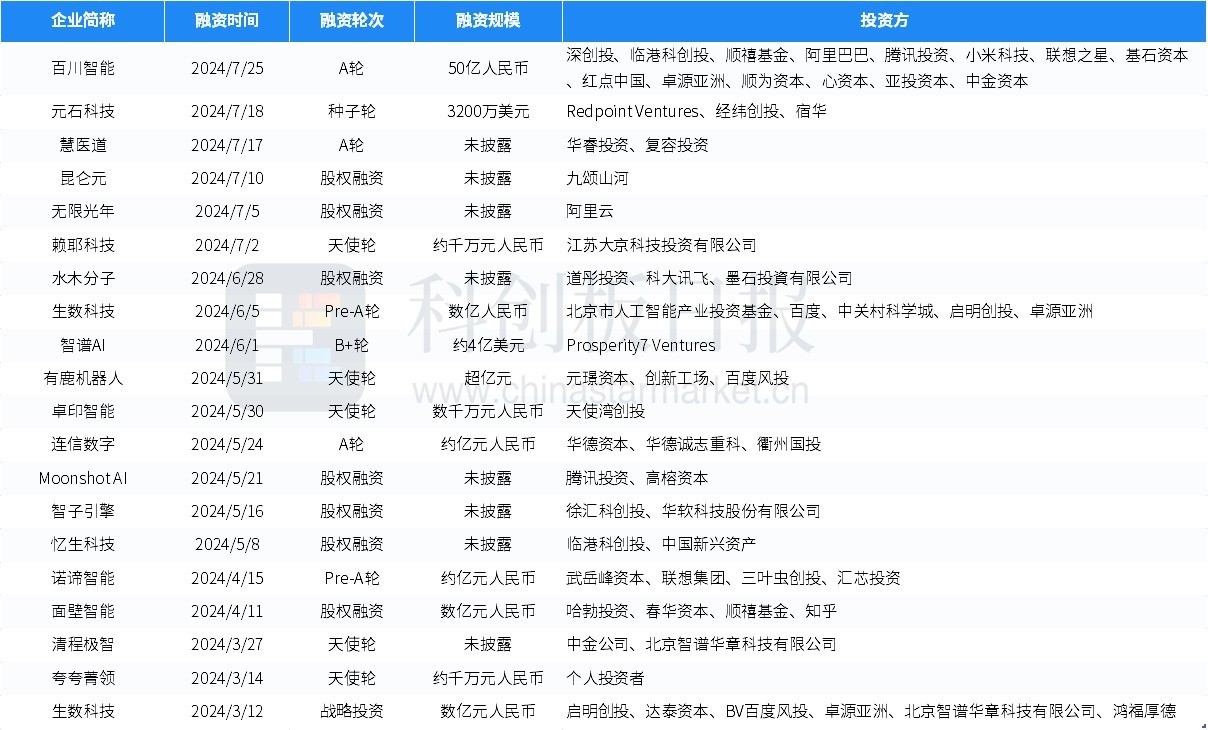
Task: Select the Moonshot AI company cell
Action: click(83, 478)
